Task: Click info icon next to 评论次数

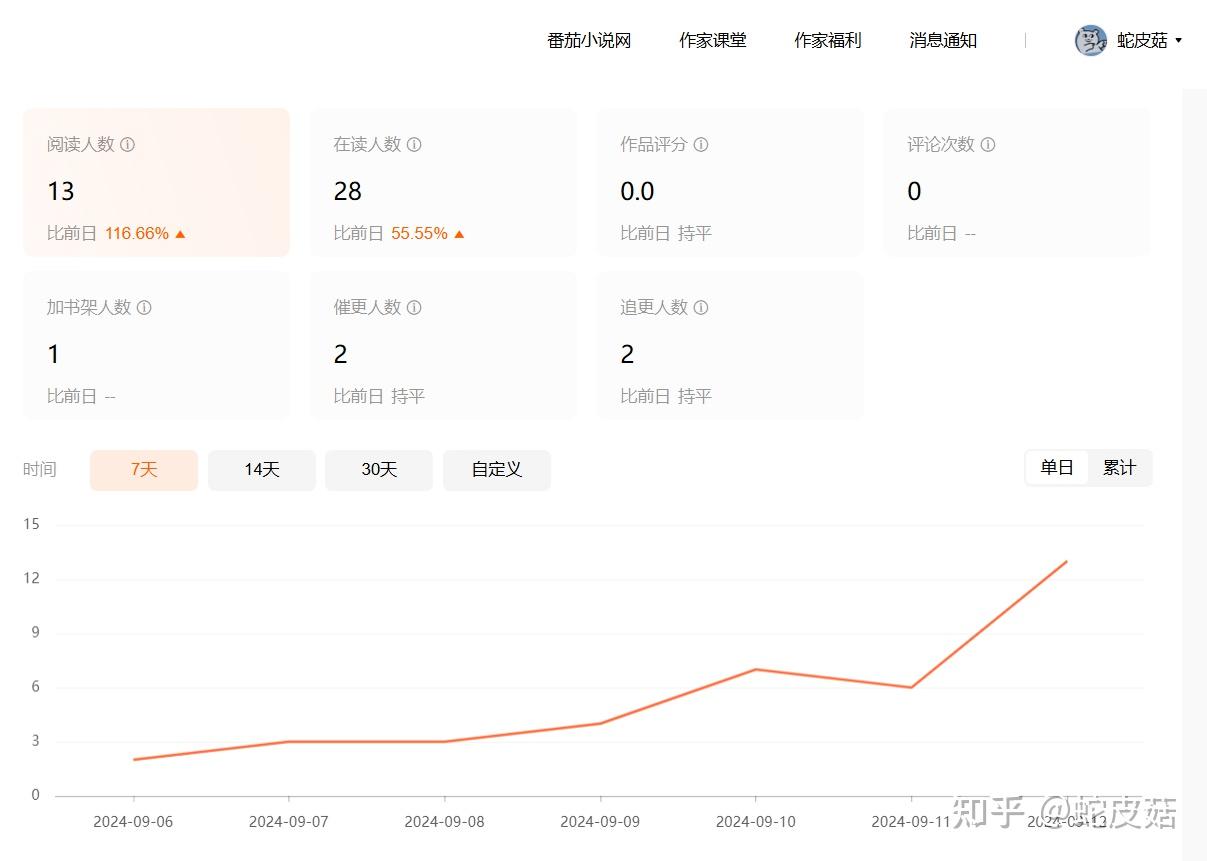Action: (988, 144)
